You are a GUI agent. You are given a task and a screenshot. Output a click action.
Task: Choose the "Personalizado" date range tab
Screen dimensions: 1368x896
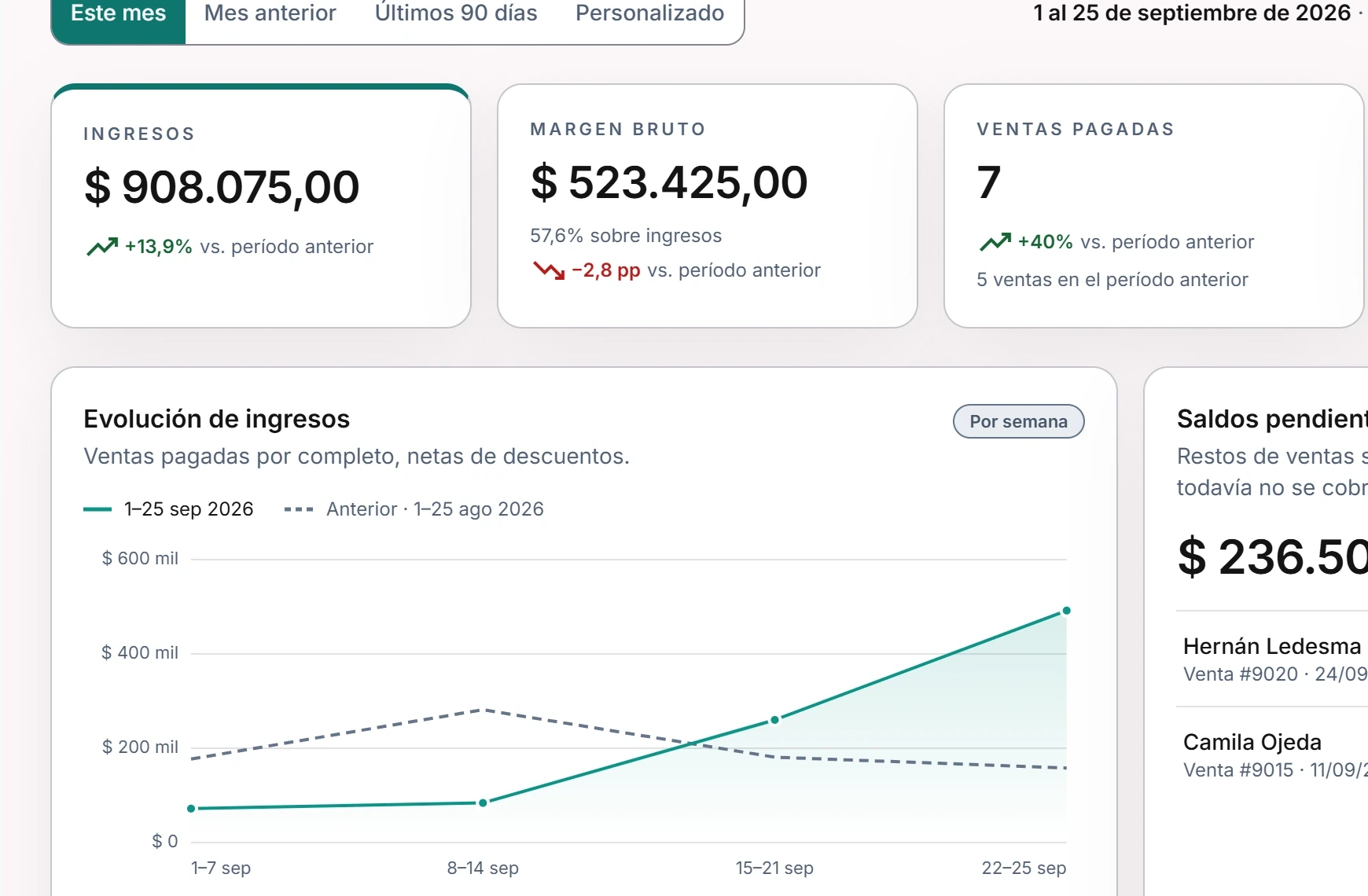649,13
